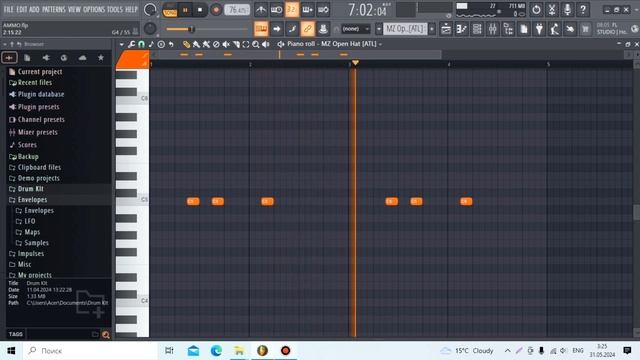Image resolution: width=640 pixels, height=360 pixels.
Task: Open the mixer window icon
Action: [493, 29]
